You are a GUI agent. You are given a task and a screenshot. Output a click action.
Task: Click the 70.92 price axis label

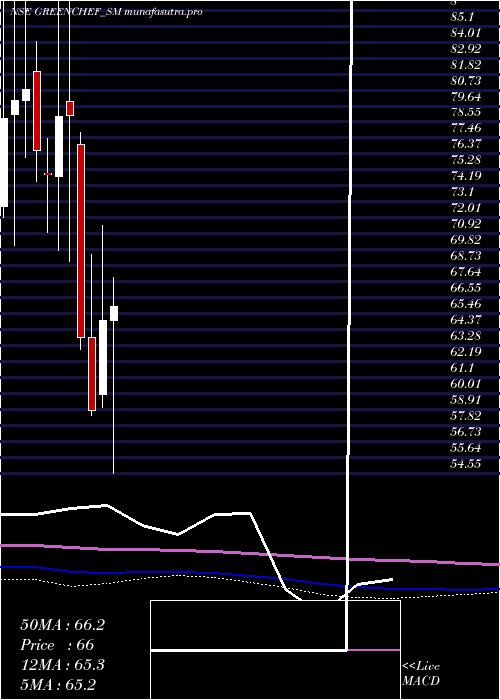tap(466, 224)
